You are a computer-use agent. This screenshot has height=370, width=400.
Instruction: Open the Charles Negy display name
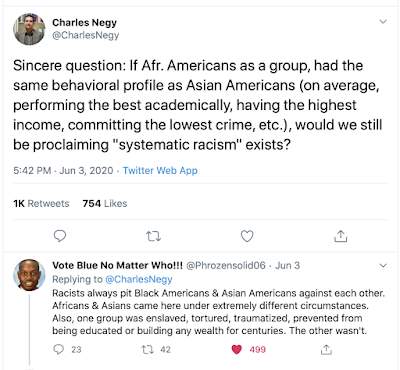(x=85, y=22)
